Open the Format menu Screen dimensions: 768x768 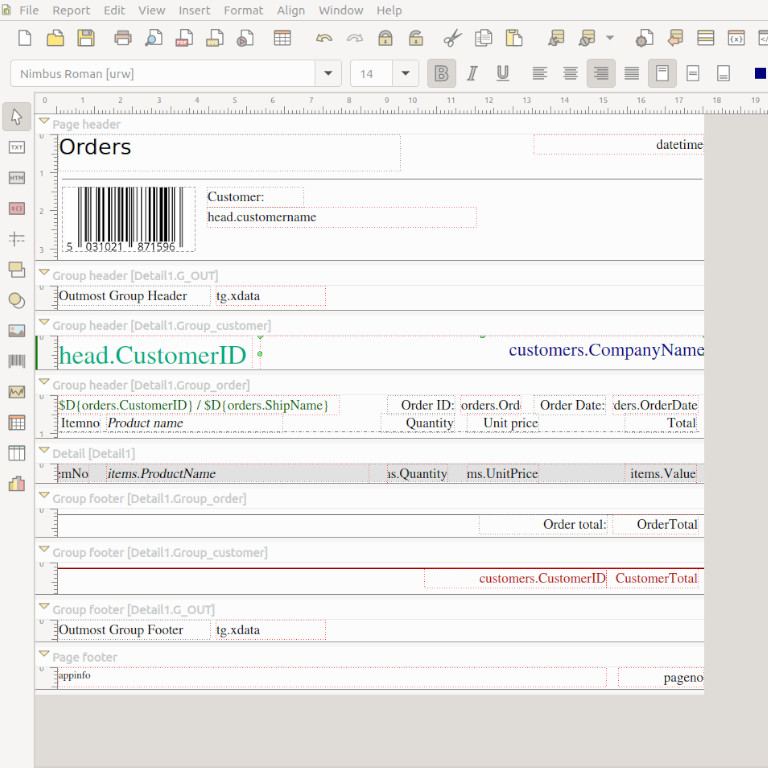click(x=243, y=10)
